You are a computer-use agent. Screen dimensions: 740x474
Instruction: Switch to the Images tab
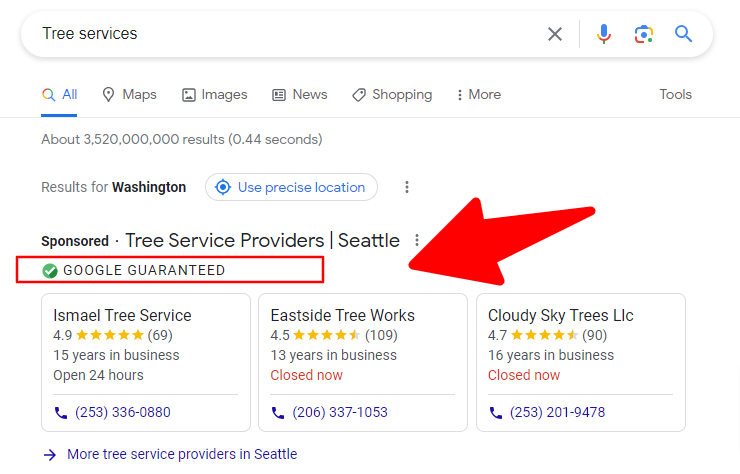tap(215, 95)
